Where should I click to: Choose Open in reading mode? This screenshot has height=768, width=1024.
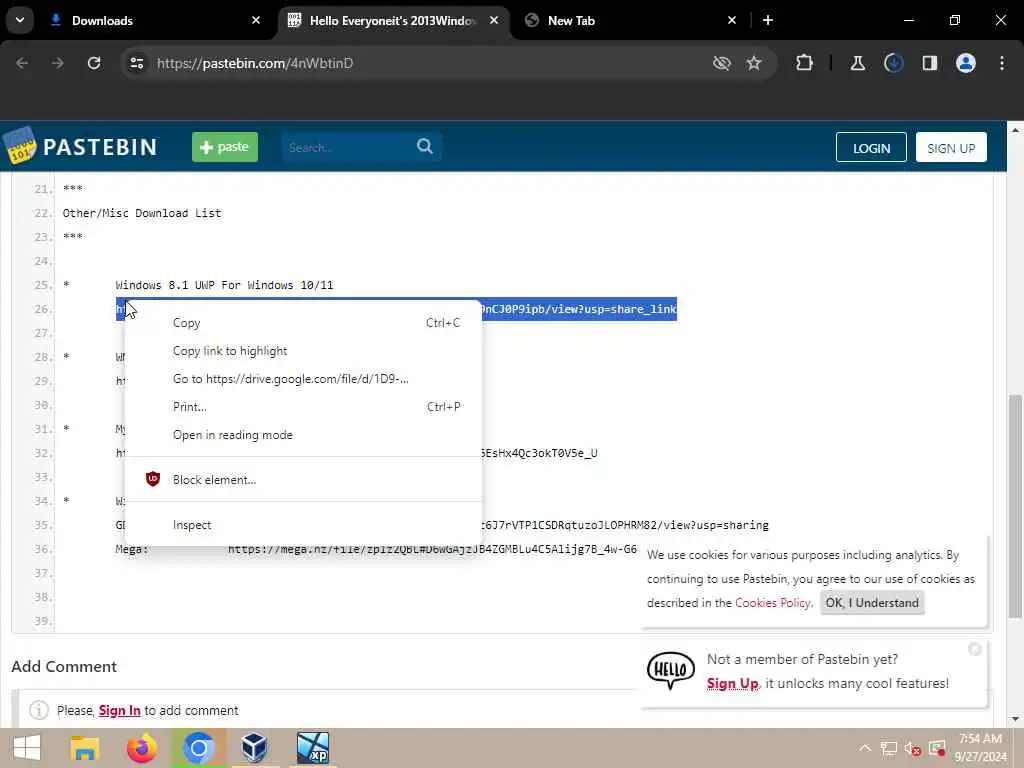pyautogui.click(x=303, y=435)
